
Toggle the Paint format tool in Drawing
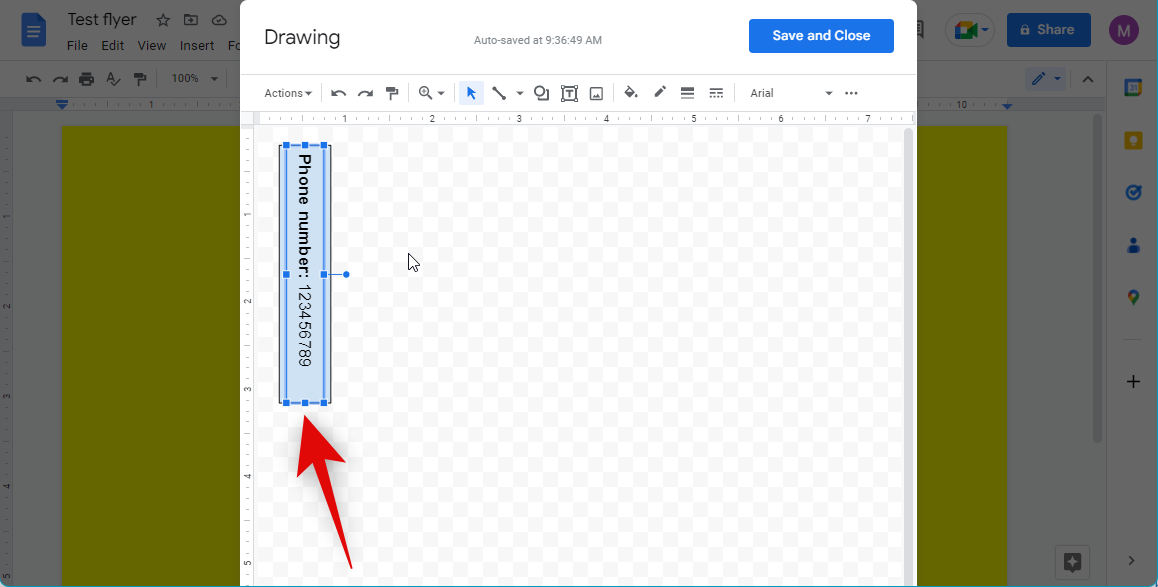(x=392, y=93)
